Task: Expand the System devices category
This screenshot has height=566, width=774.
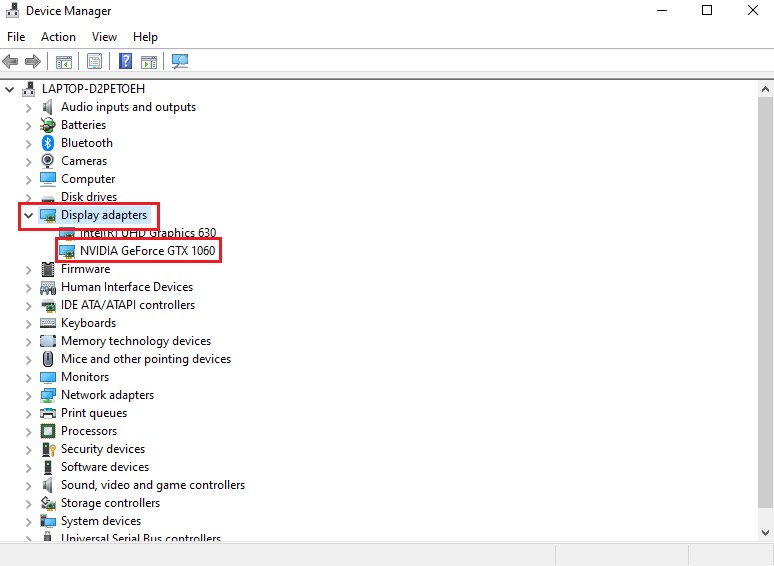Action: click(29, 522)
